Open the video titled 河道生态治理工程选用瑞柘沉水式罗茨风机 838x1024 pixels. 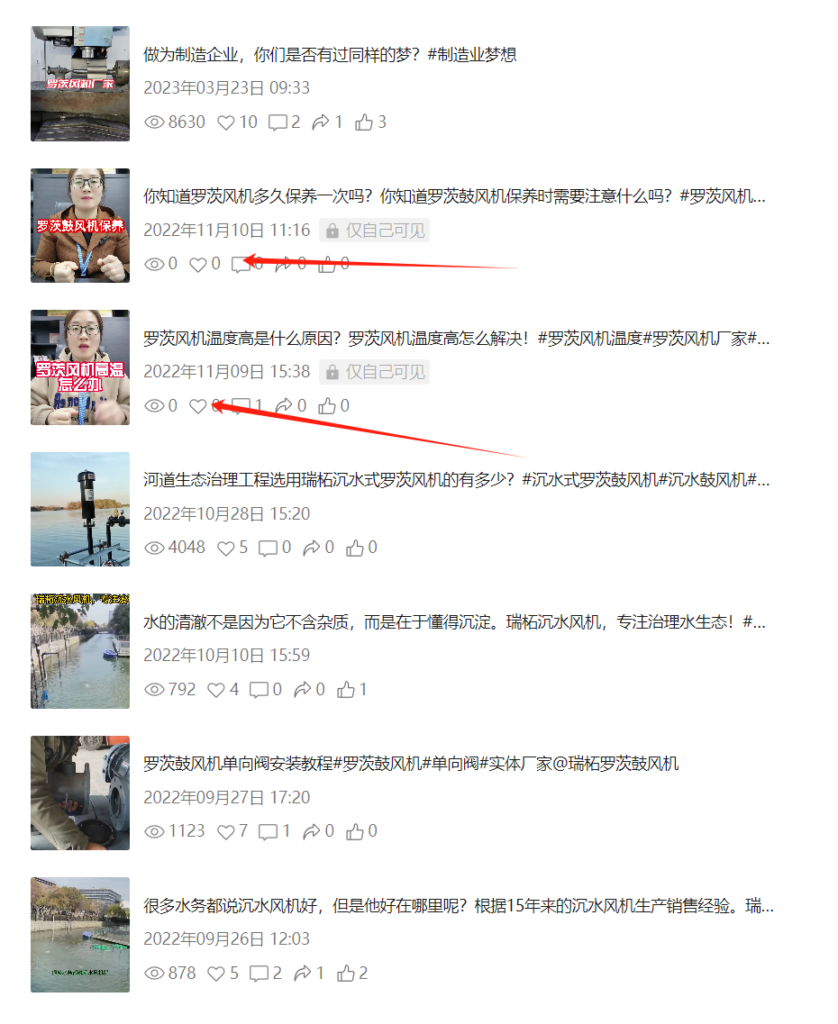coord(457,480)
